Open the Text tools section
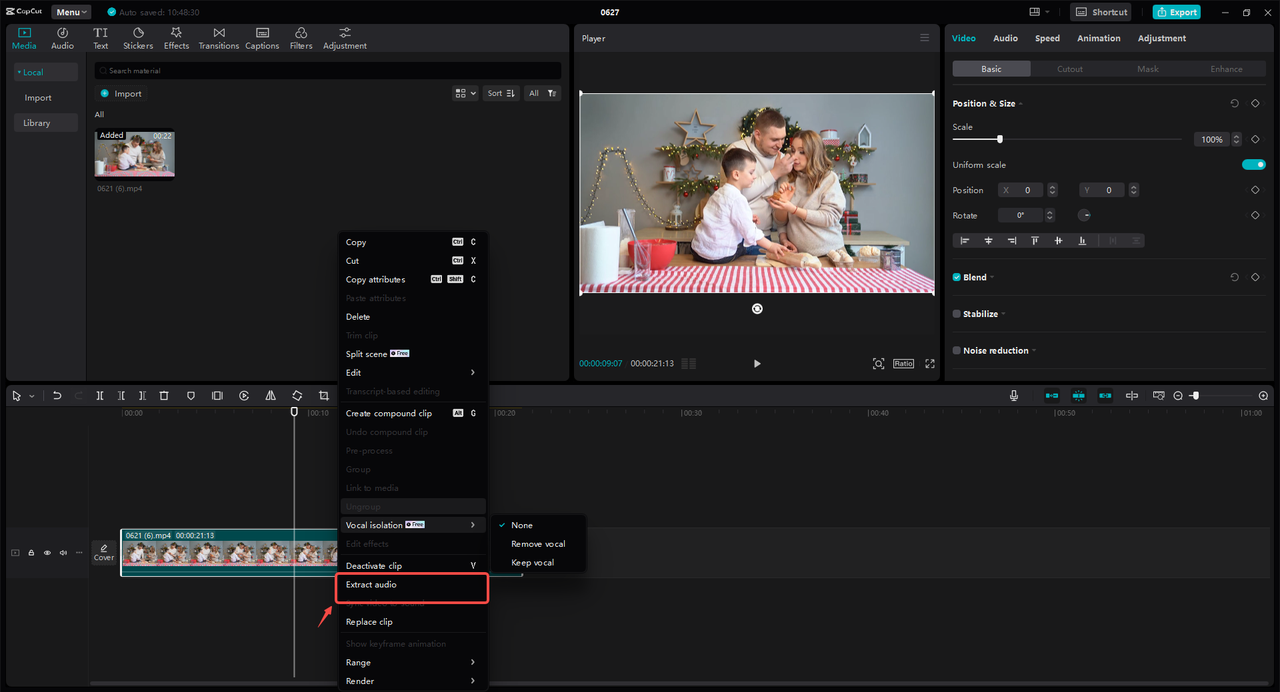This screenshot has width=1280, height=692. (101, 38)
